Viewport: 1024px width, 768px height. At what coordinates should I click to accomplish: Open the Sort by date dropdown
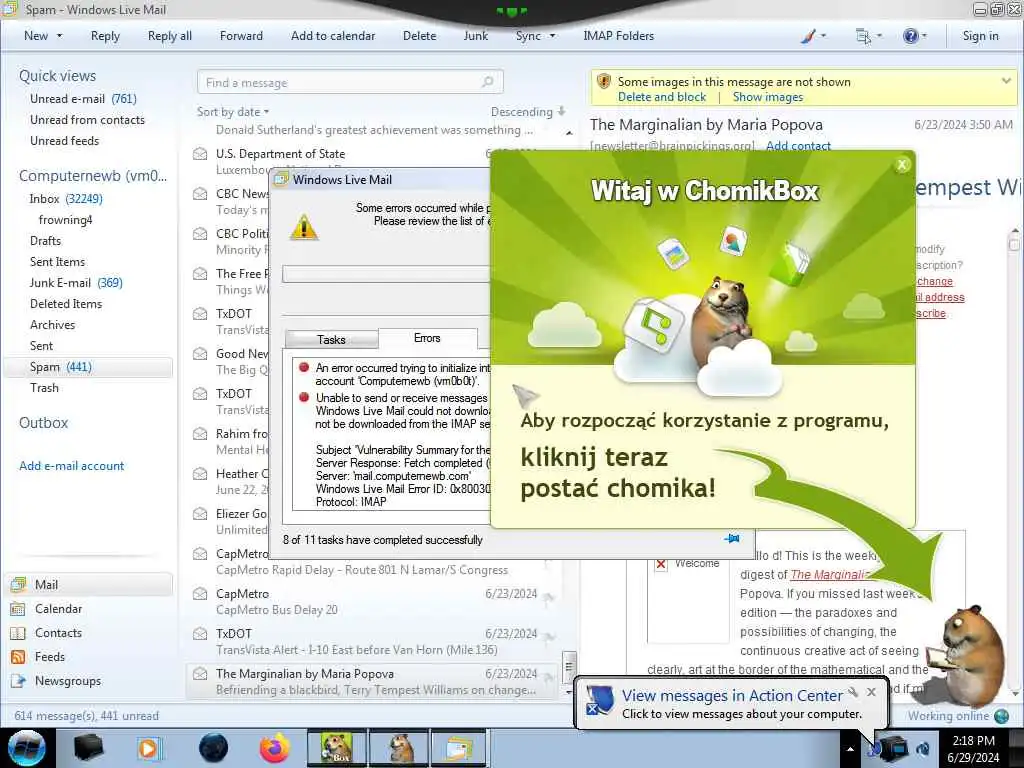click(233, 112)
